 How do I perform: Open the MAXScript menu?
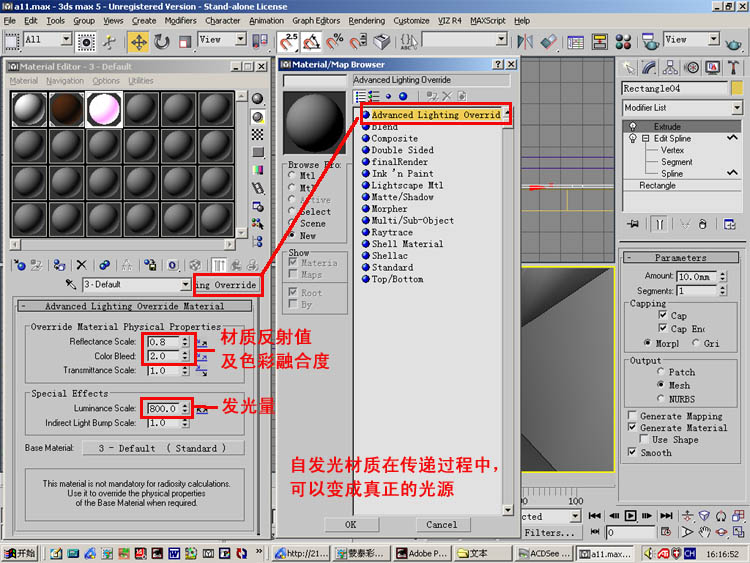[487, 21]
